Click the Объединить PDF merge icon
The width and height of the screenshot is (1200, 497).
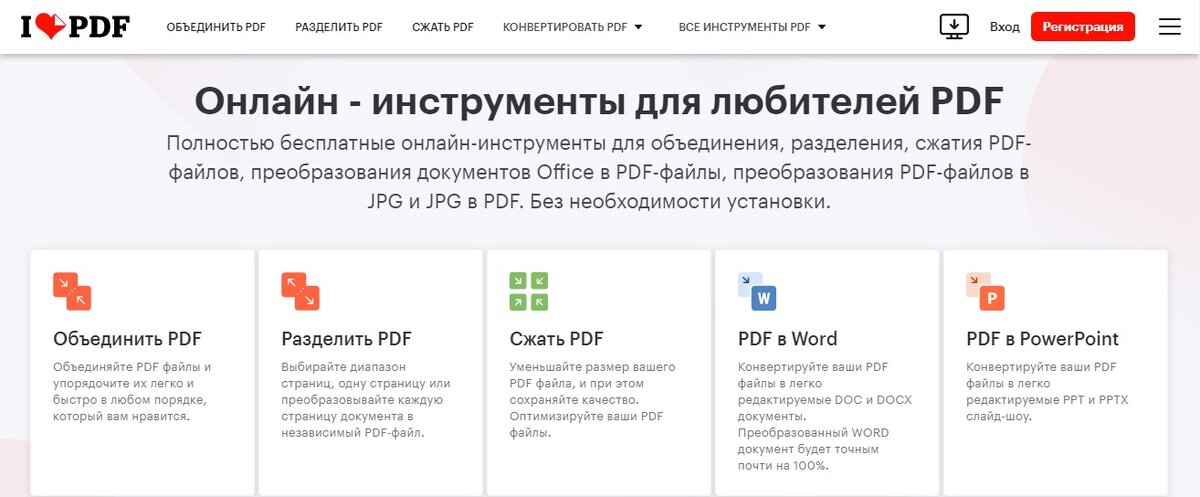[72, 291]
